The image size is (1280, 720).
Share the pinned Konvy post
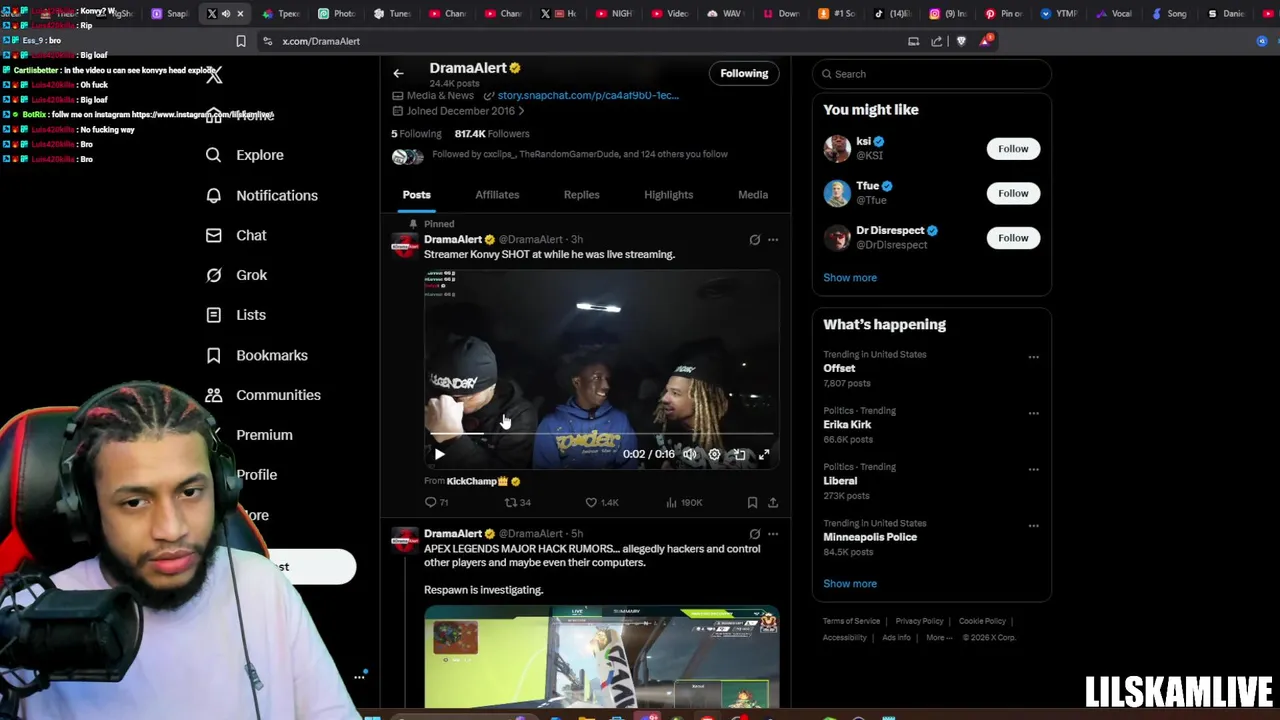pyautogui.click(x=773, y=502)
